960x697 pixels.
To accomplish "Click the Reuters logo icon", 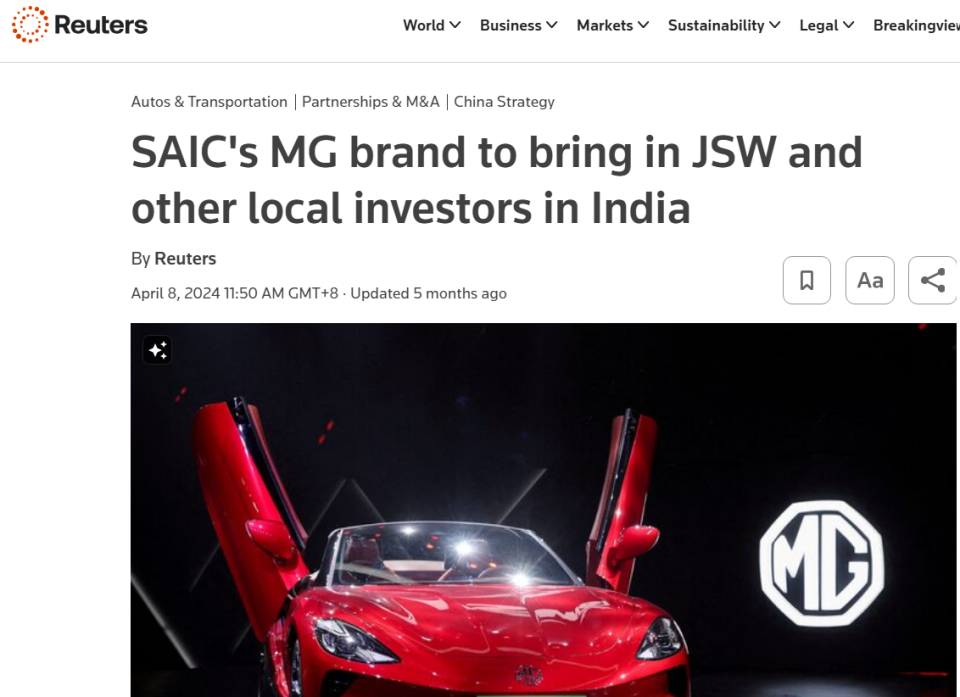I will pos(30,24).
